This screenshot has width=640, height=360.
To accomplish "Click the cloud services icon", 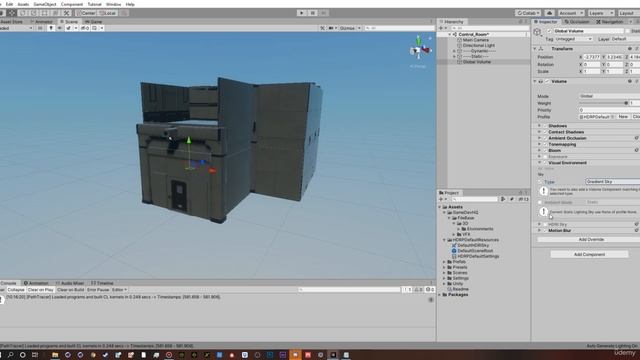I will 549,13.
